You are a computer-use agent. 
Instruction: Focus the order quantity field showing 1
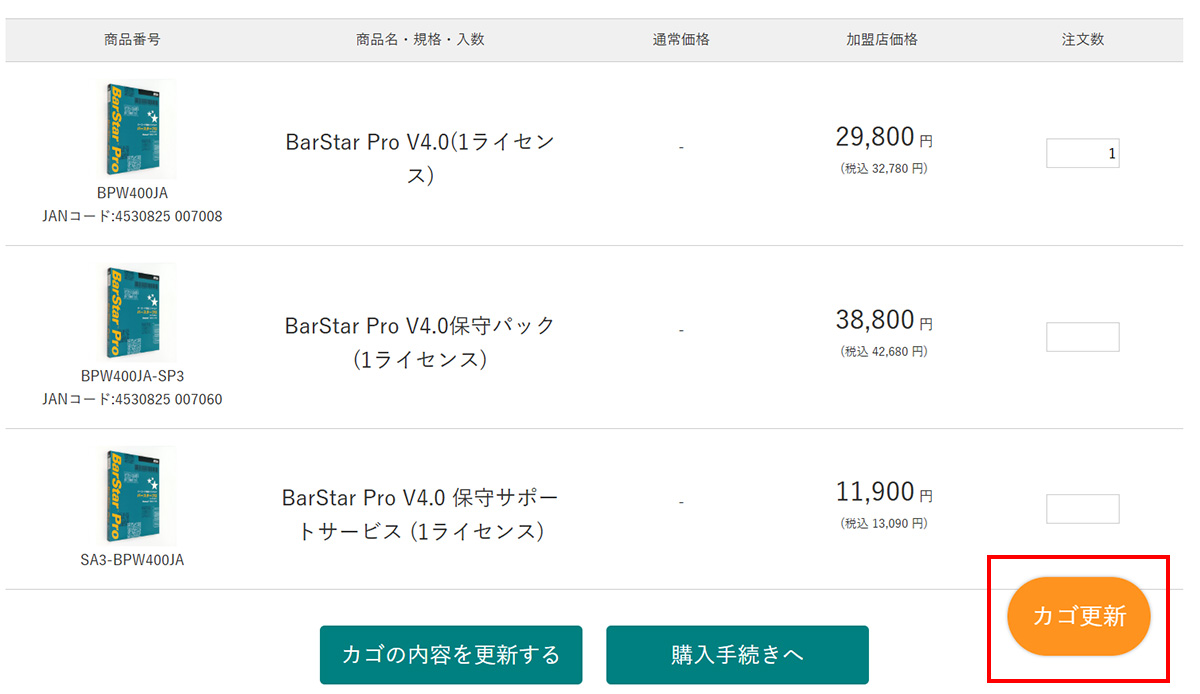[1082, 154]
